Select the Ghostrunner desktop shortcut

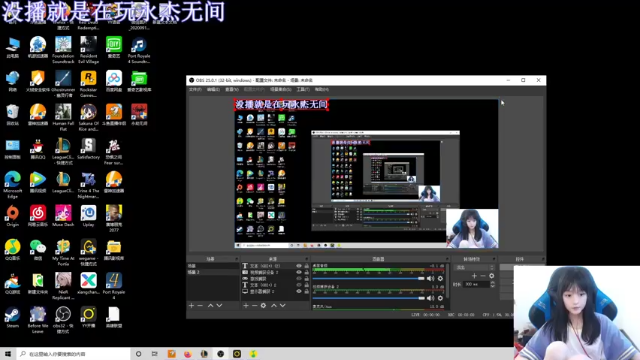[x=63, y=84]
